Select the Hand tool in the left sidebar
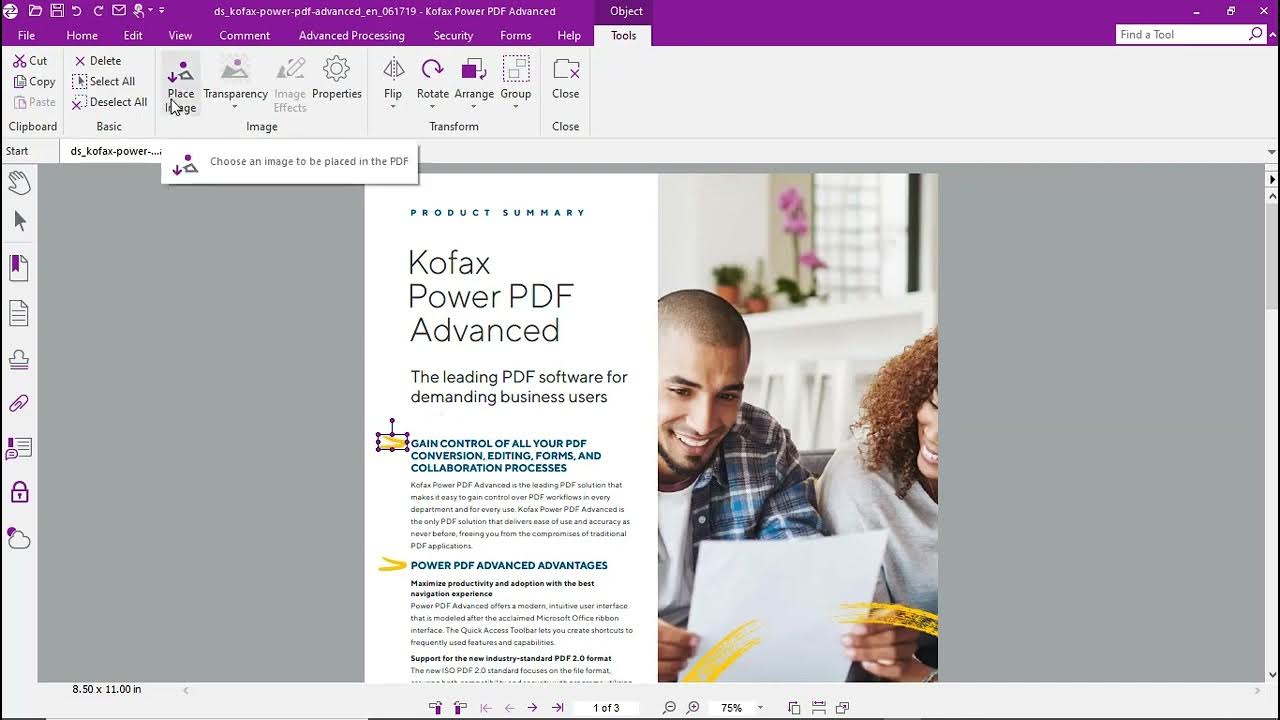 pos(19,182)
